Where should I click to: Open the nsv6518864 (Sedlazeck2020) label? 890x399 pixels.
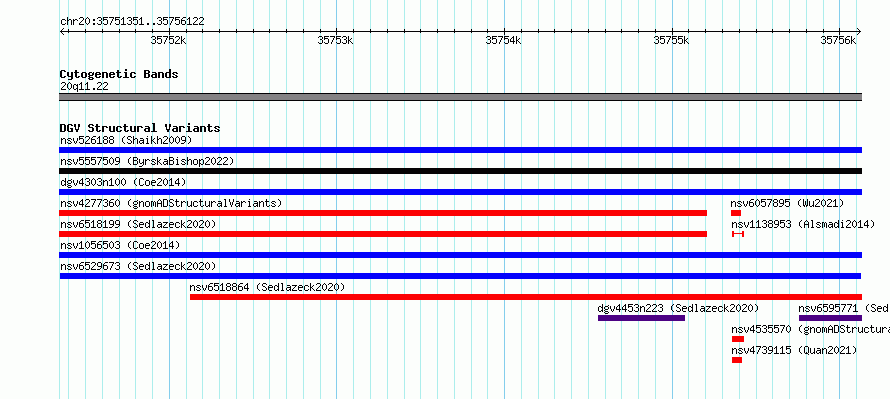267,287
